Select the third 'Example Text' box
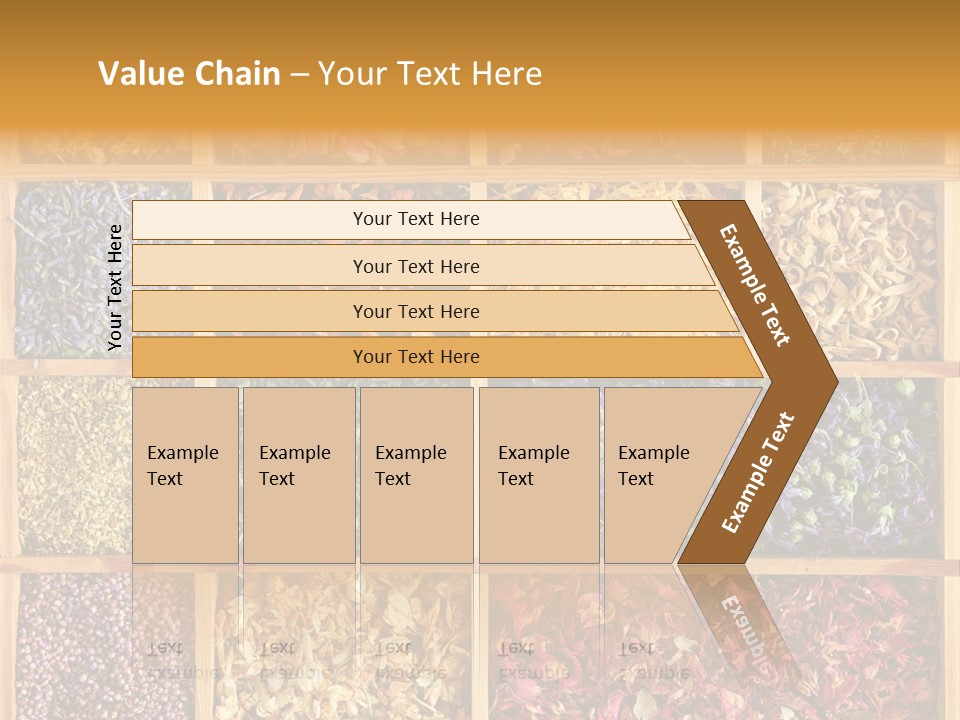The height and width of the screenshot is (720, 960). point(415,475)
